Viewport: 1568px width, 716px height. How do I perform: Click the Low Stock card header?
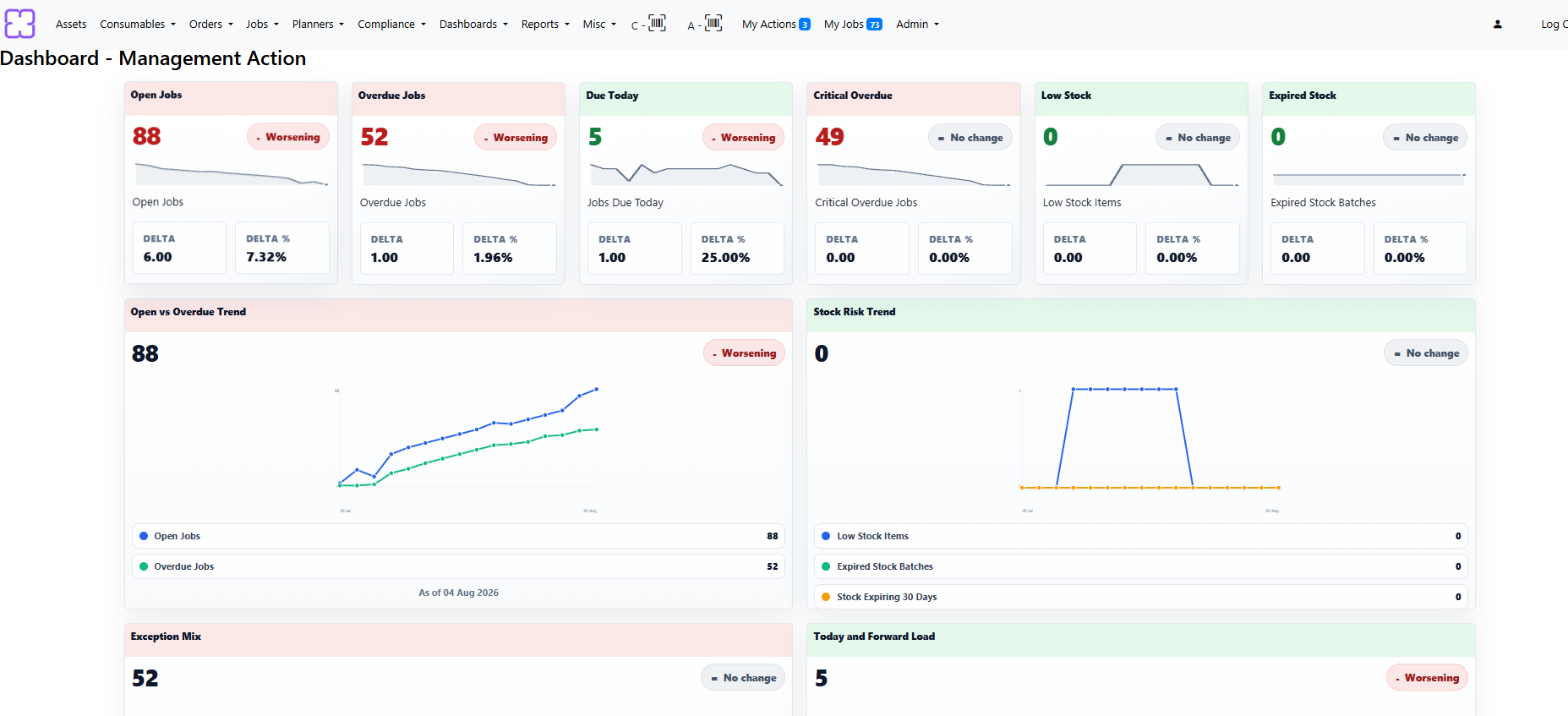tap(1141, 98)
